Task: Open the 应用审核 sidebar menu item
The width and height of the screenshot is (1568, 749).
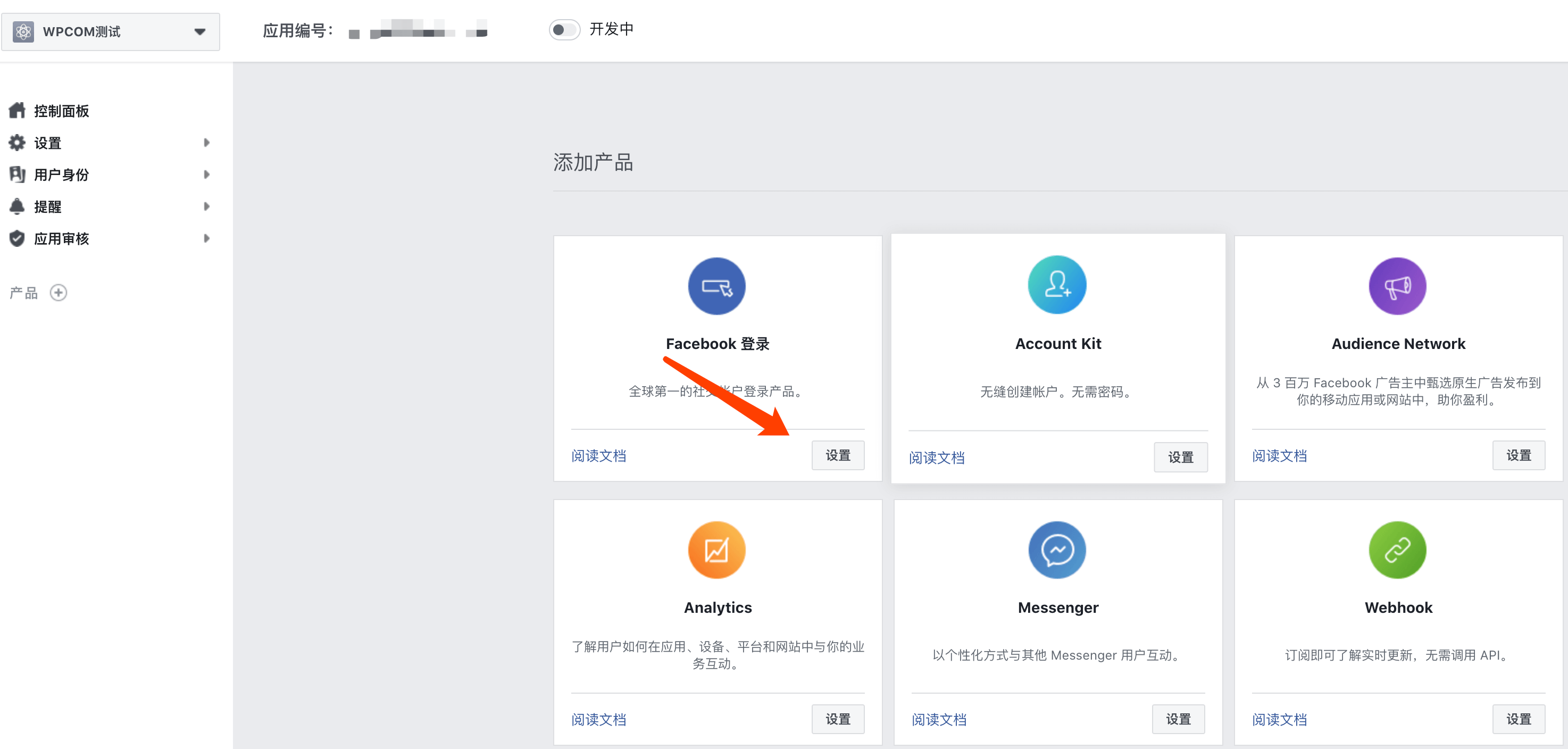Action: [62, 239]
